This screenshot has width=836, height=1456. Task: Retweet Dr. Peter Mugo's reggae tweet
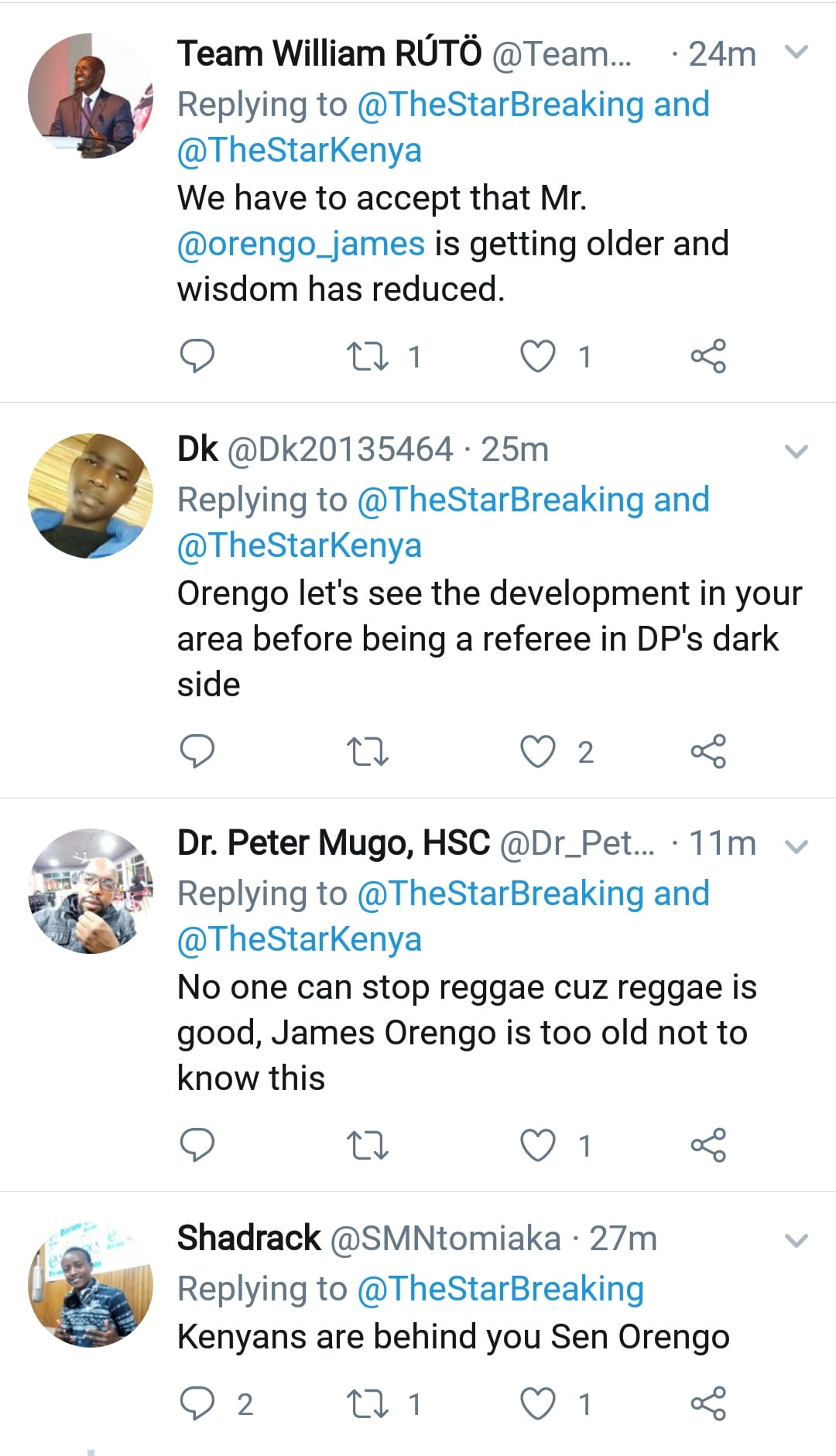[x=368, y=1146]
